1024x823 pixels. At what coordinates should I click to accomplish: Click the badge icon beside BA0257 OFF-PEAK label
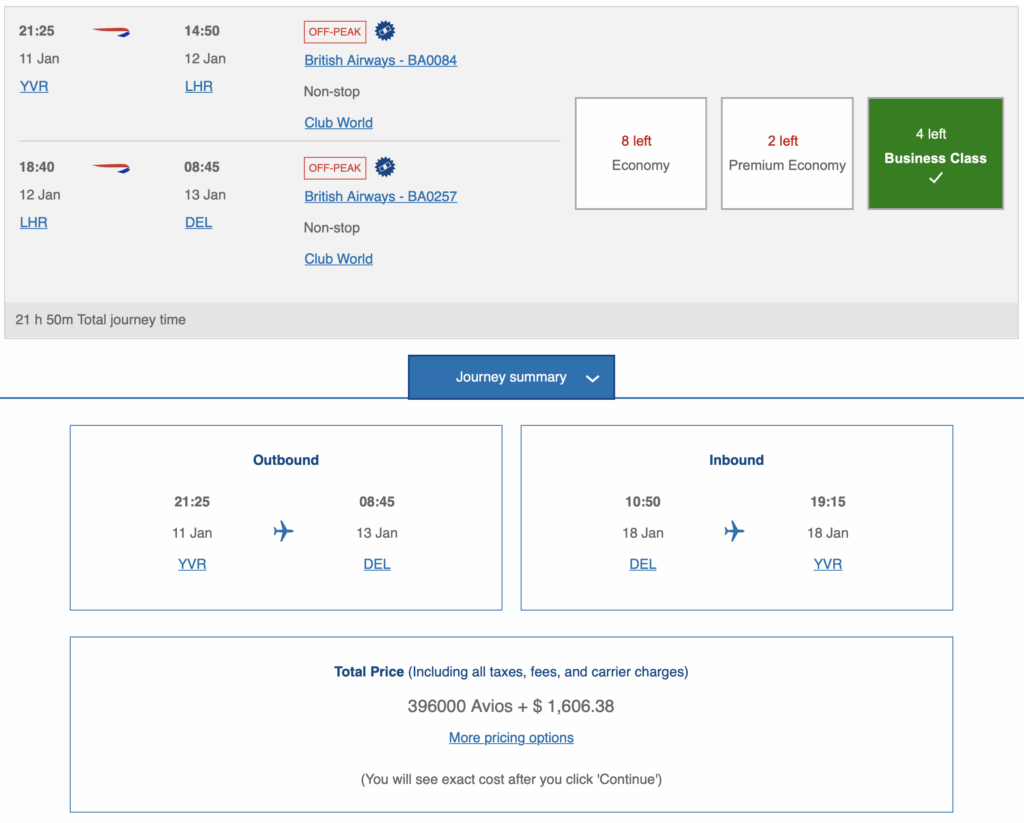385,167
